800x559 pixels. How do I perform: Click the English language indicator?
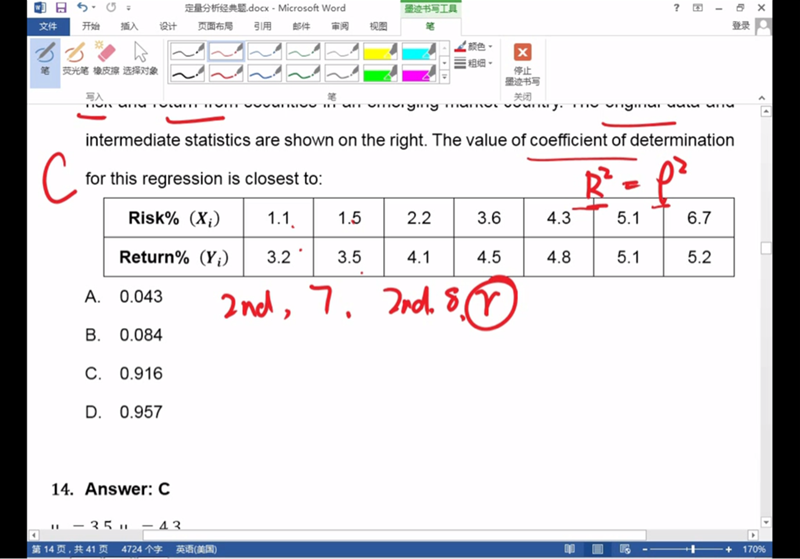(196, 549)
